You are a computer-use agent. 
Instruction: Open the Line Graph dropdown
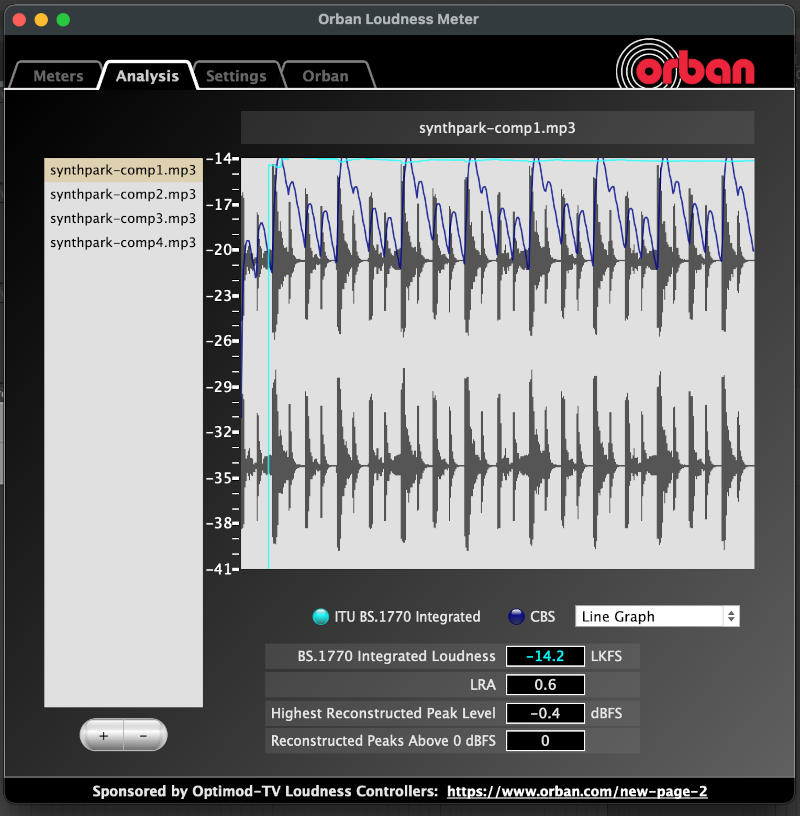(x=657, y=617)
